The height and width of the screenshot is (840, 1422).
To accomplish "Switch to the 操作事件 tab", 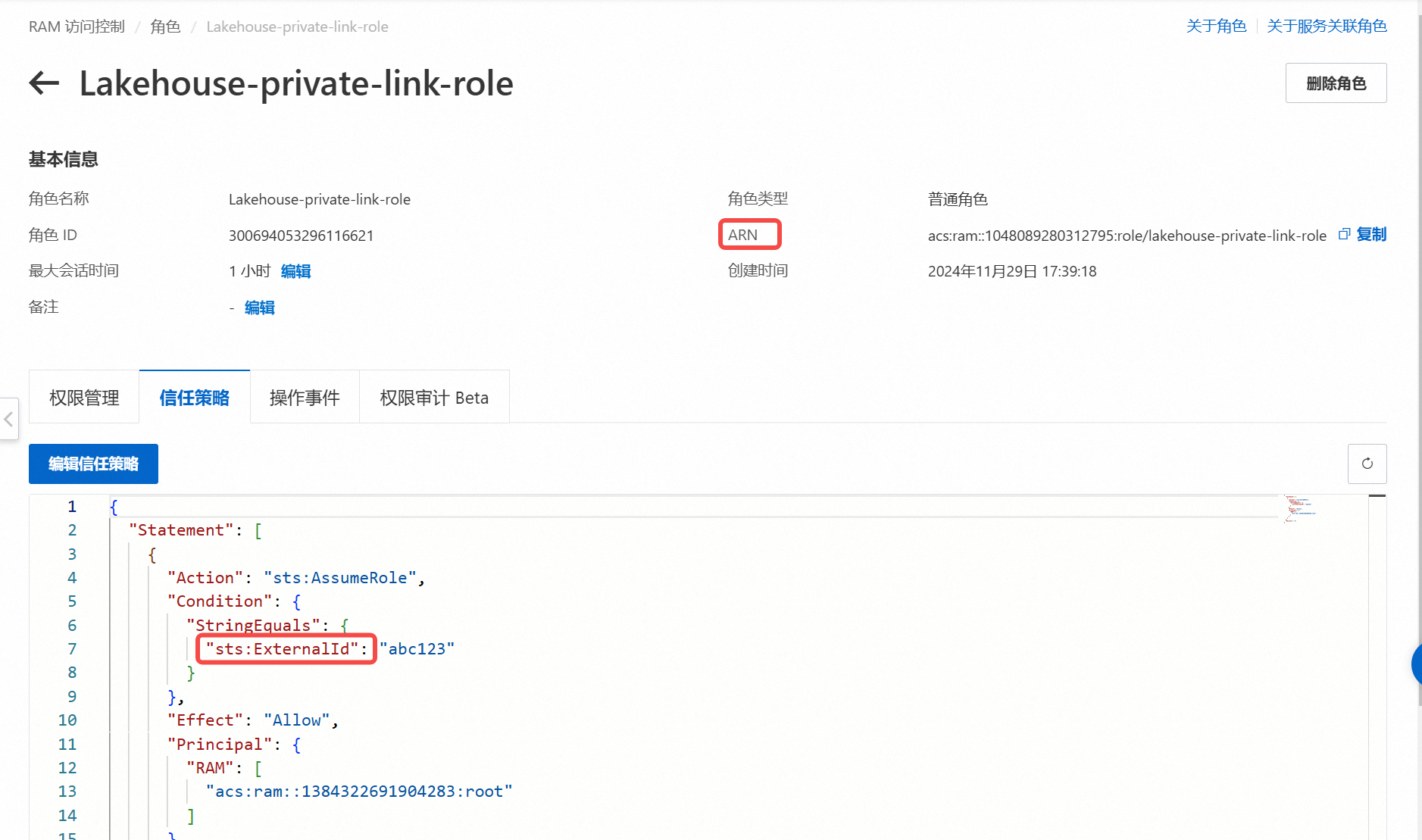I will pos(305,398).
